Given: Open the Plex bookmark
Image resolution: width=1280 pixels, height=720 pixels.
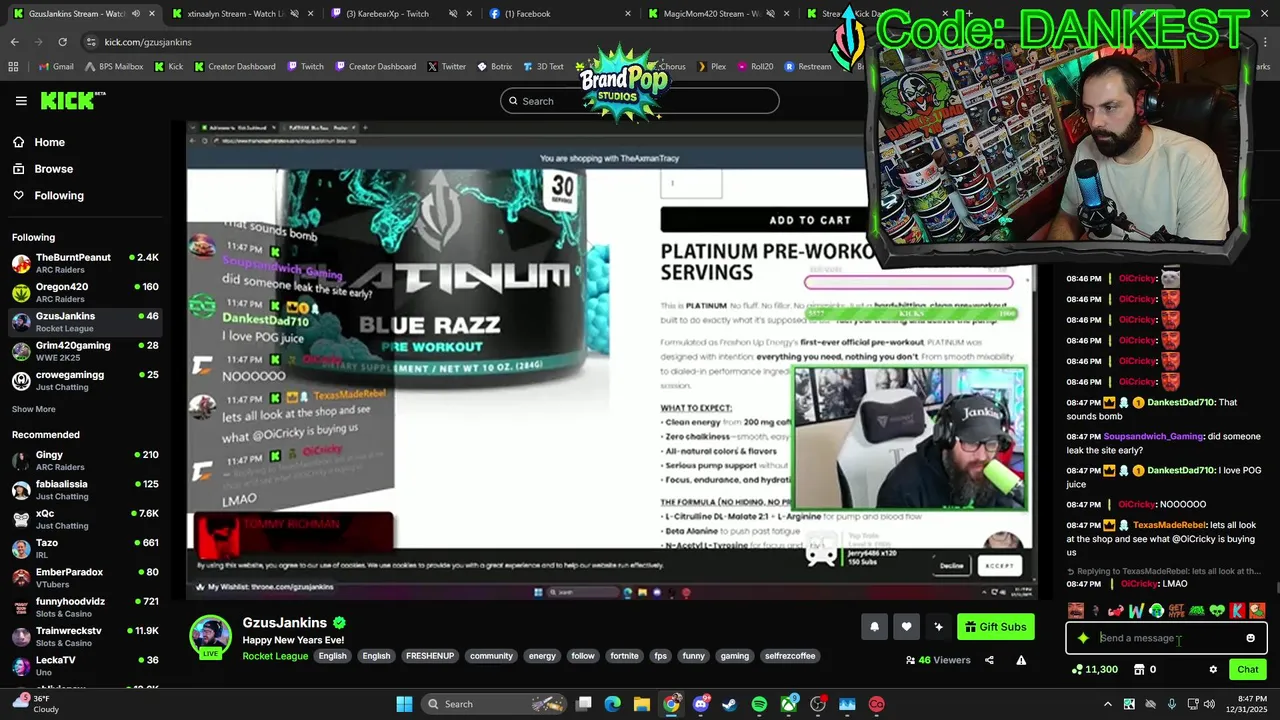Looking at the screenshot, I should pyautogui.click(x=711, y=66).
